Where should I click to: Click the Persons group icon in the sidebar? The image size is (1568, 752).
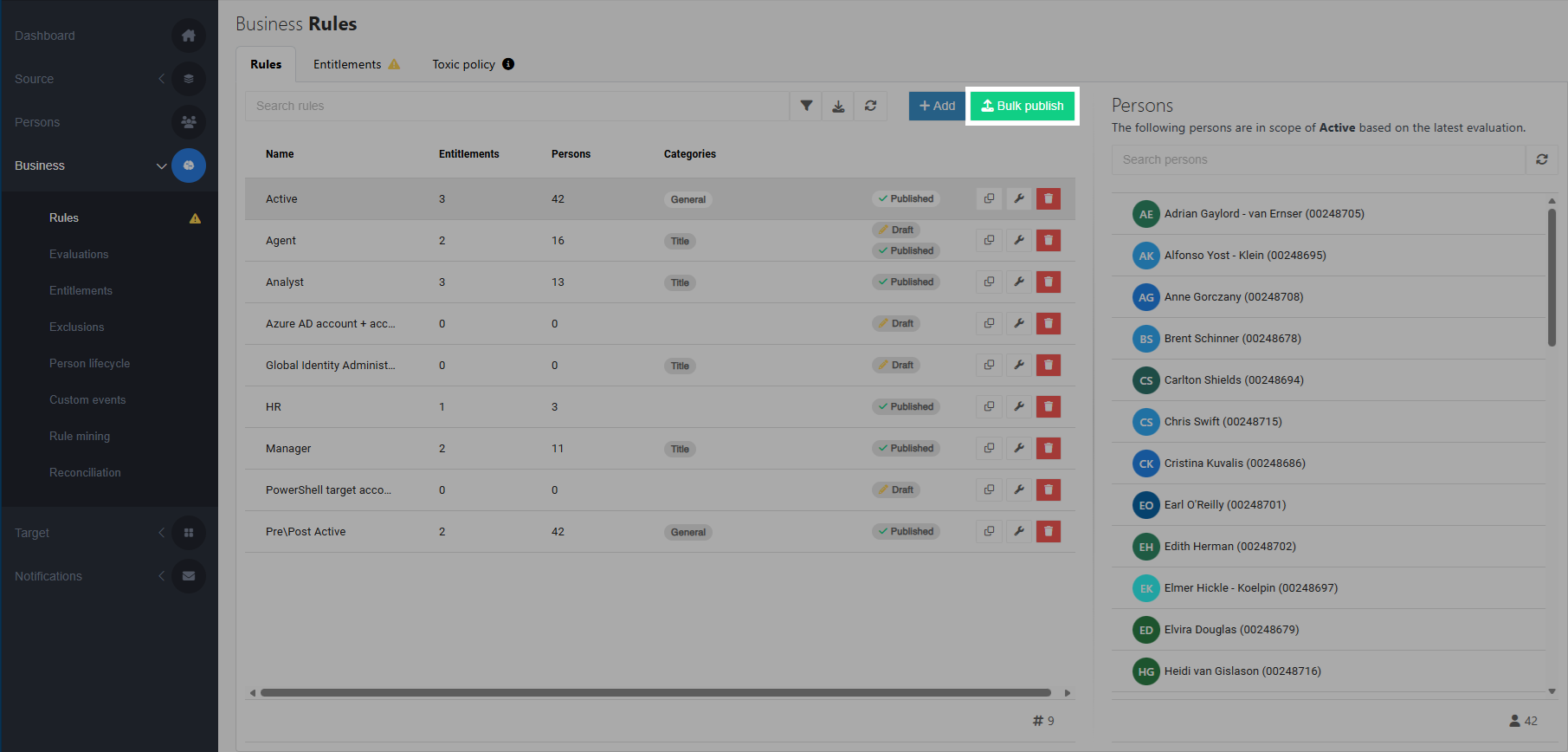point(189,122)
